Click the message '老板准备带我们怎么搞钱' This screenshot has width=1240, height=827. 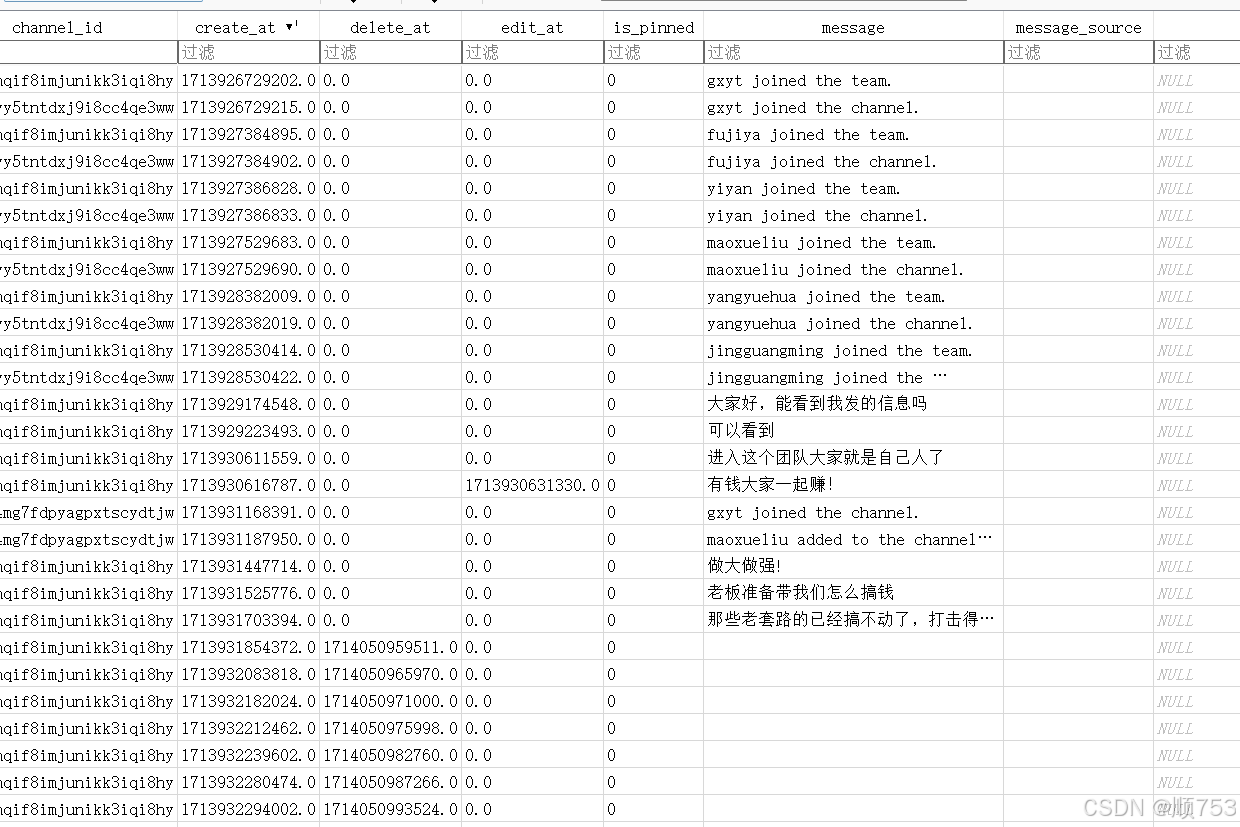point(853,593)
